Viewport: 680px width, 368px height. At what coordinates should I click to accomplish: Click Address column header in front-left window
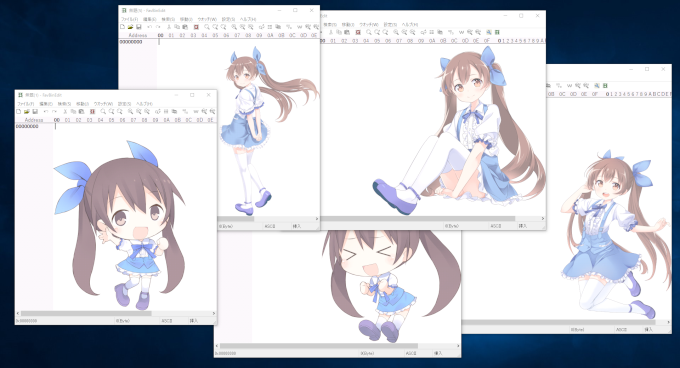click(34, 120)
